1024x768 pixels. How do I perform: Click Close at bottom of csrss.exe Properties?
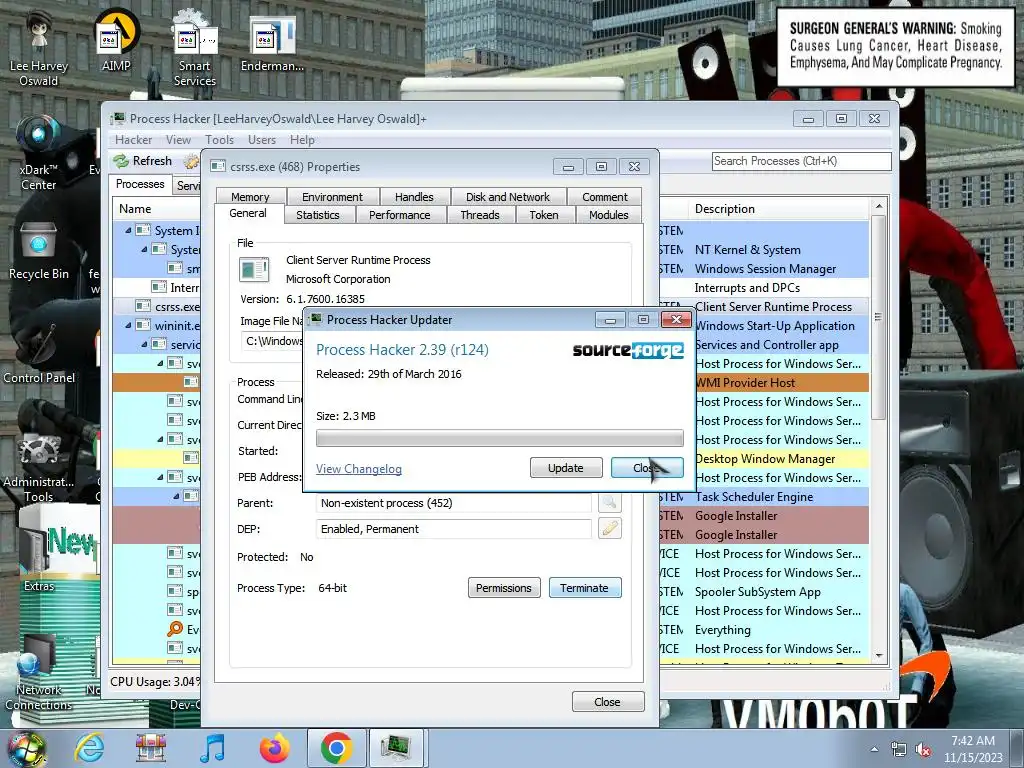coord(607,702)
